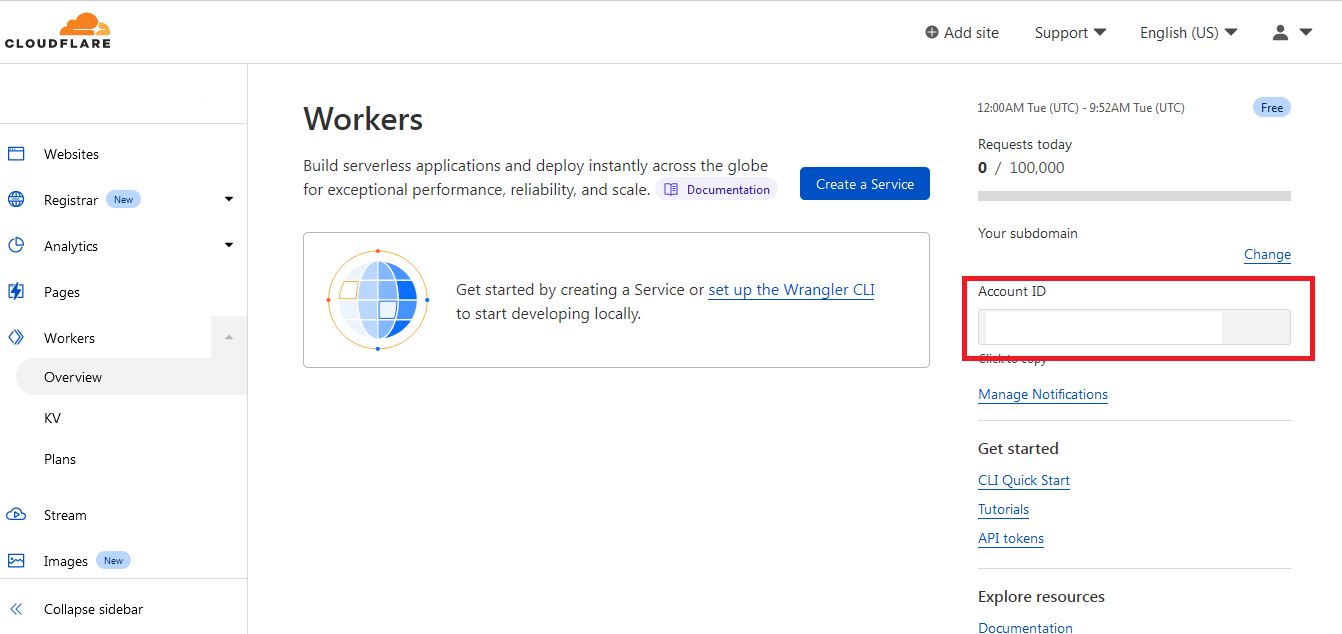The image size is (1342, 634).
Task: Click the globe illustration in Get started card
Action: 378,300
